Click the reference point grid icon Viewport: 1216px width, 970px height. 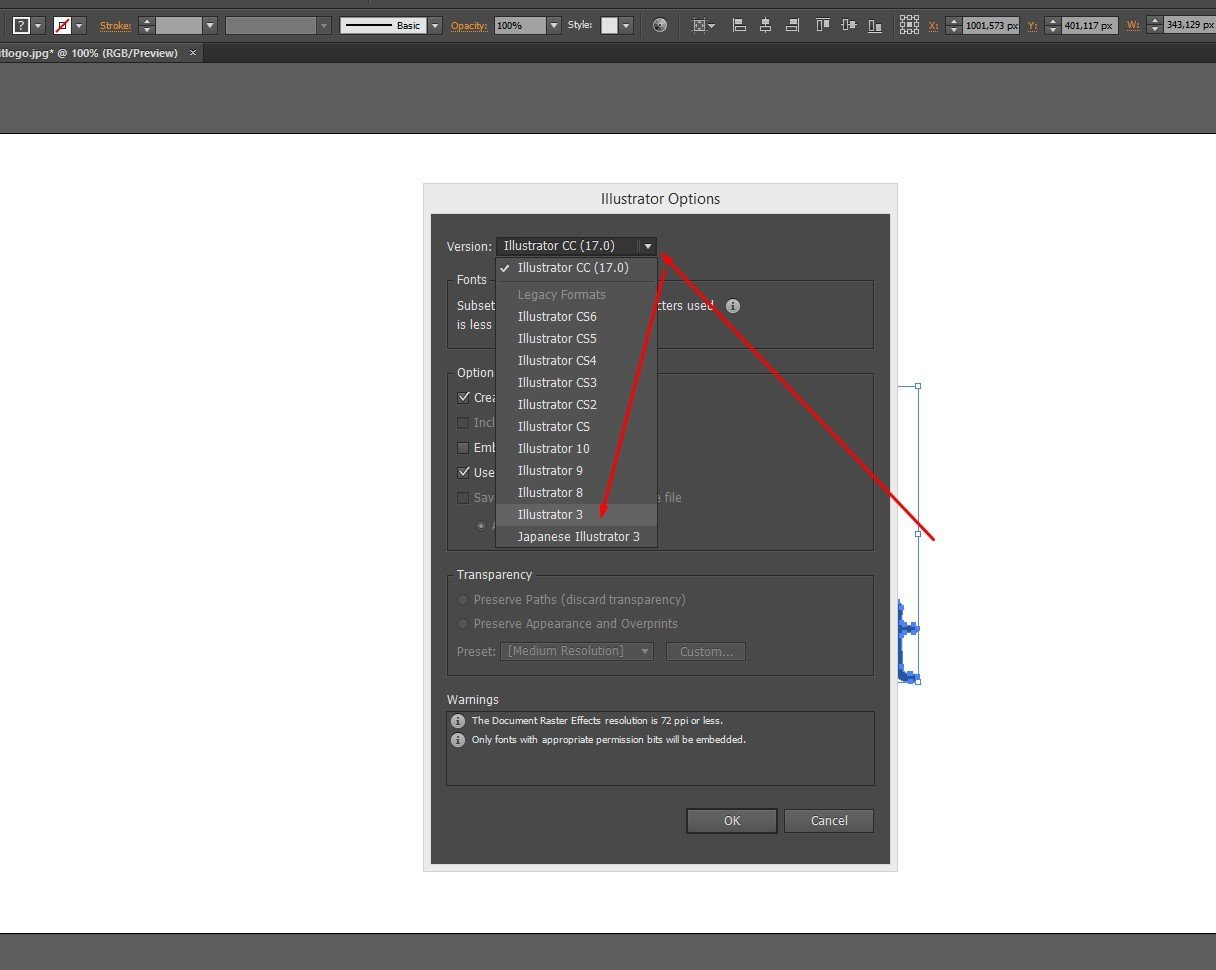coord(909,25)
